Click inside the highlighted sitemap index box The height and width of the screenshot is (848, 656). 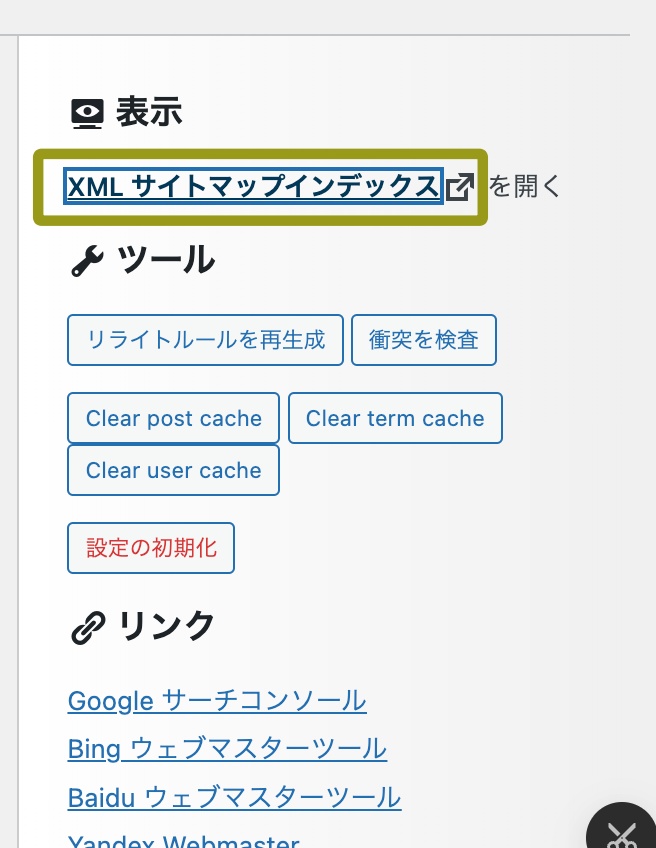pyautogui.click(x=253, y=186)
